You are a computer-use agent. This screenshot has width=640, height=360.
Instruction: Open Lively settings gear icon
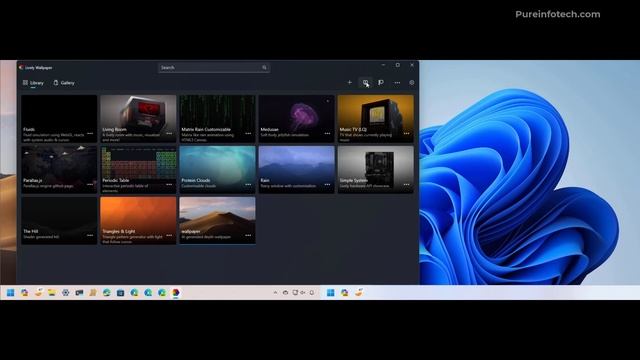(412, 82)
